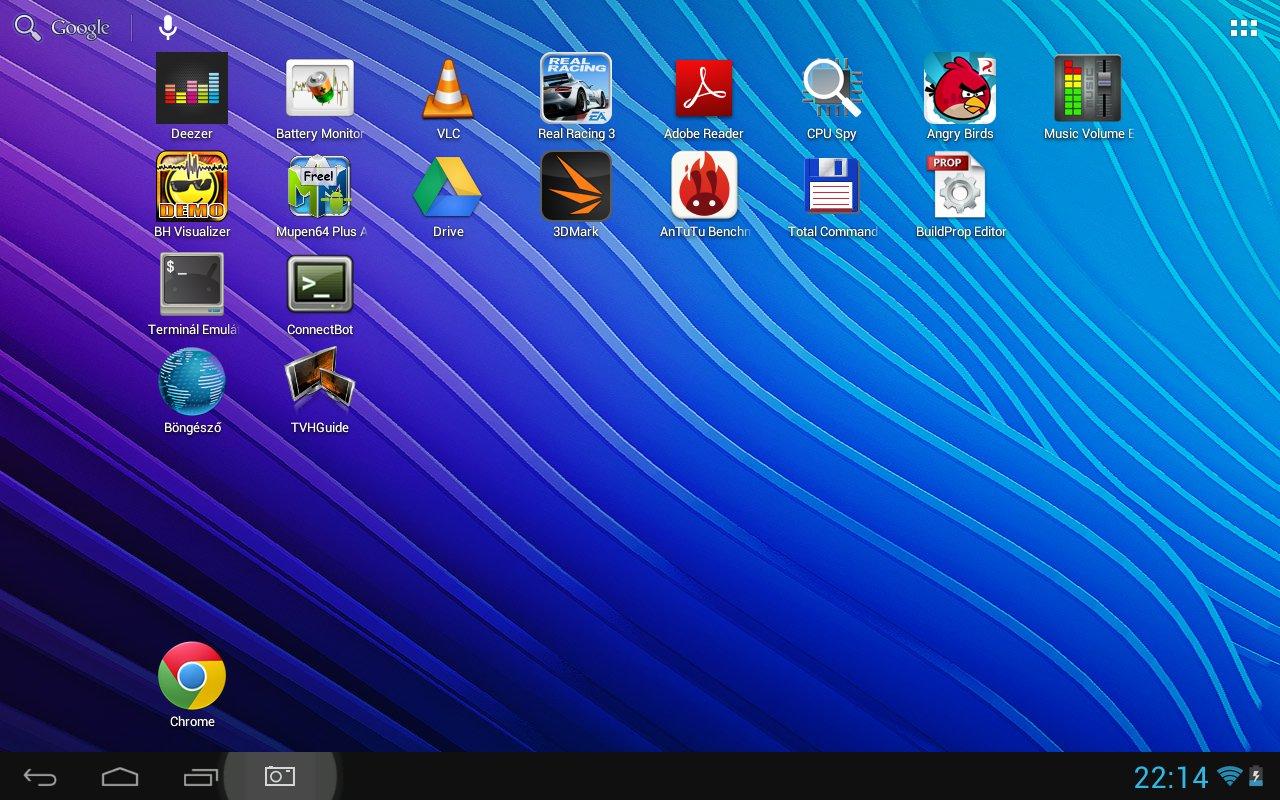
Task: Open Mupen64 Plus emulator
Action: pos(320,194)
